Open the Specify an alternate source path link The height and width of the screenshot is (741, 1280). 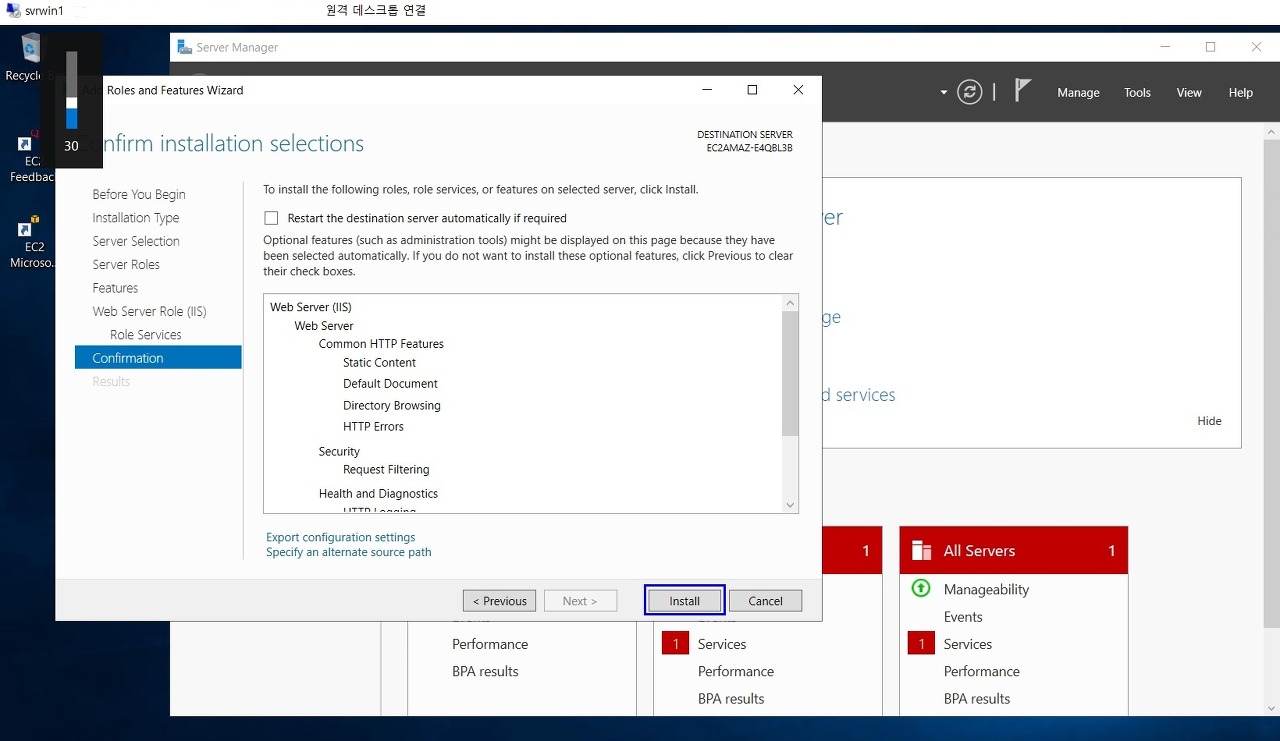tap(349, 552)
